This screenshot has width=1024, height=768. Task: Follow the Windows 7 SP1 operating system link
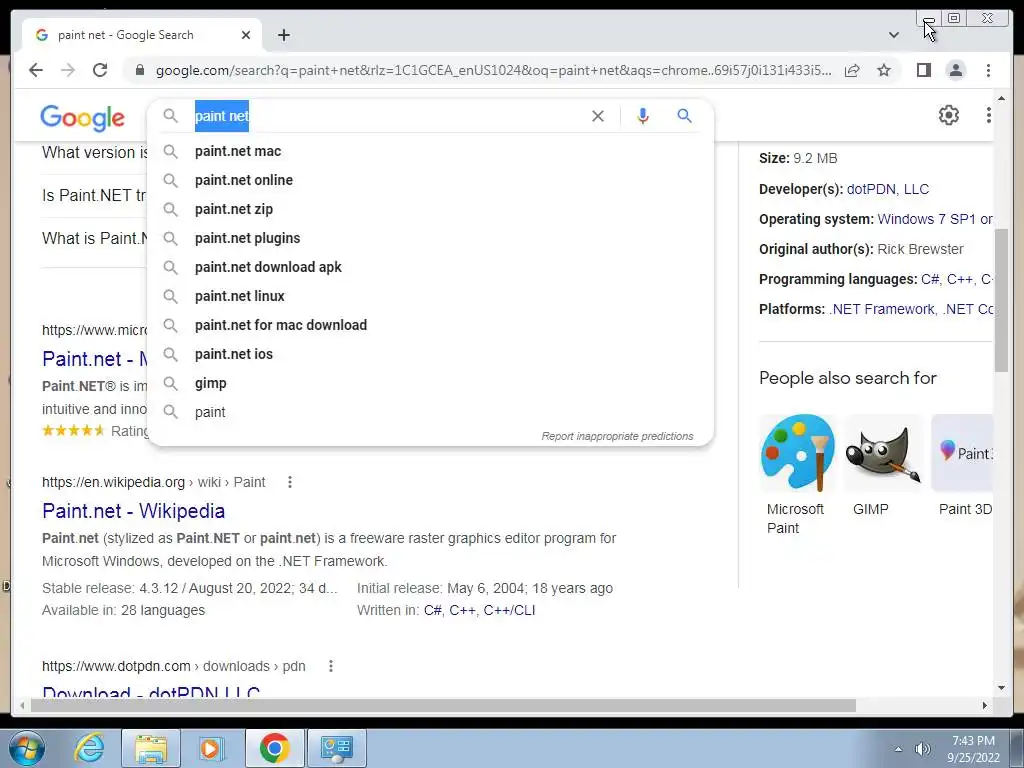click(x=935, y=219)
